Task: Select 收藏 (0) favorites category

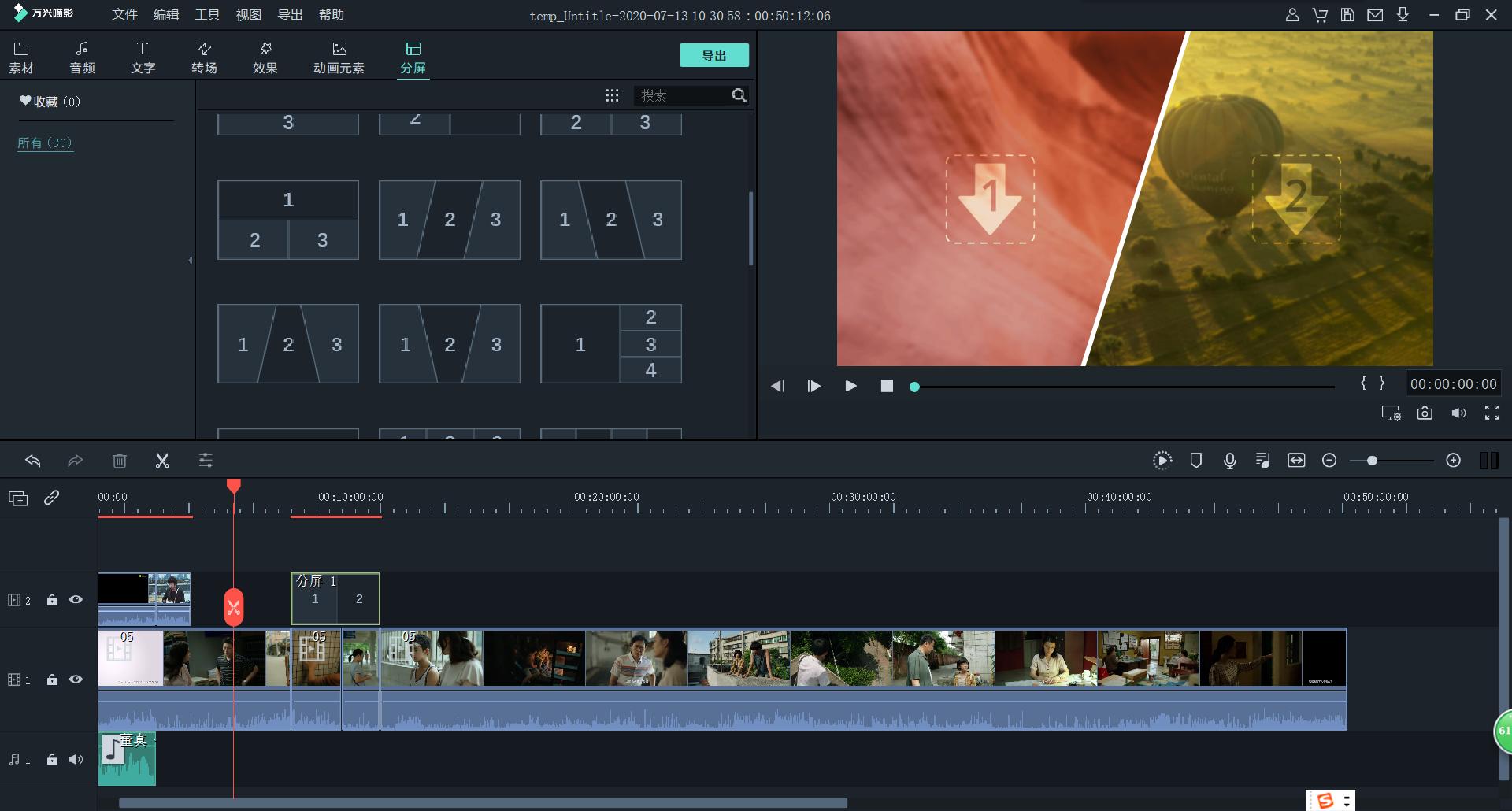Action: [50, 102]
